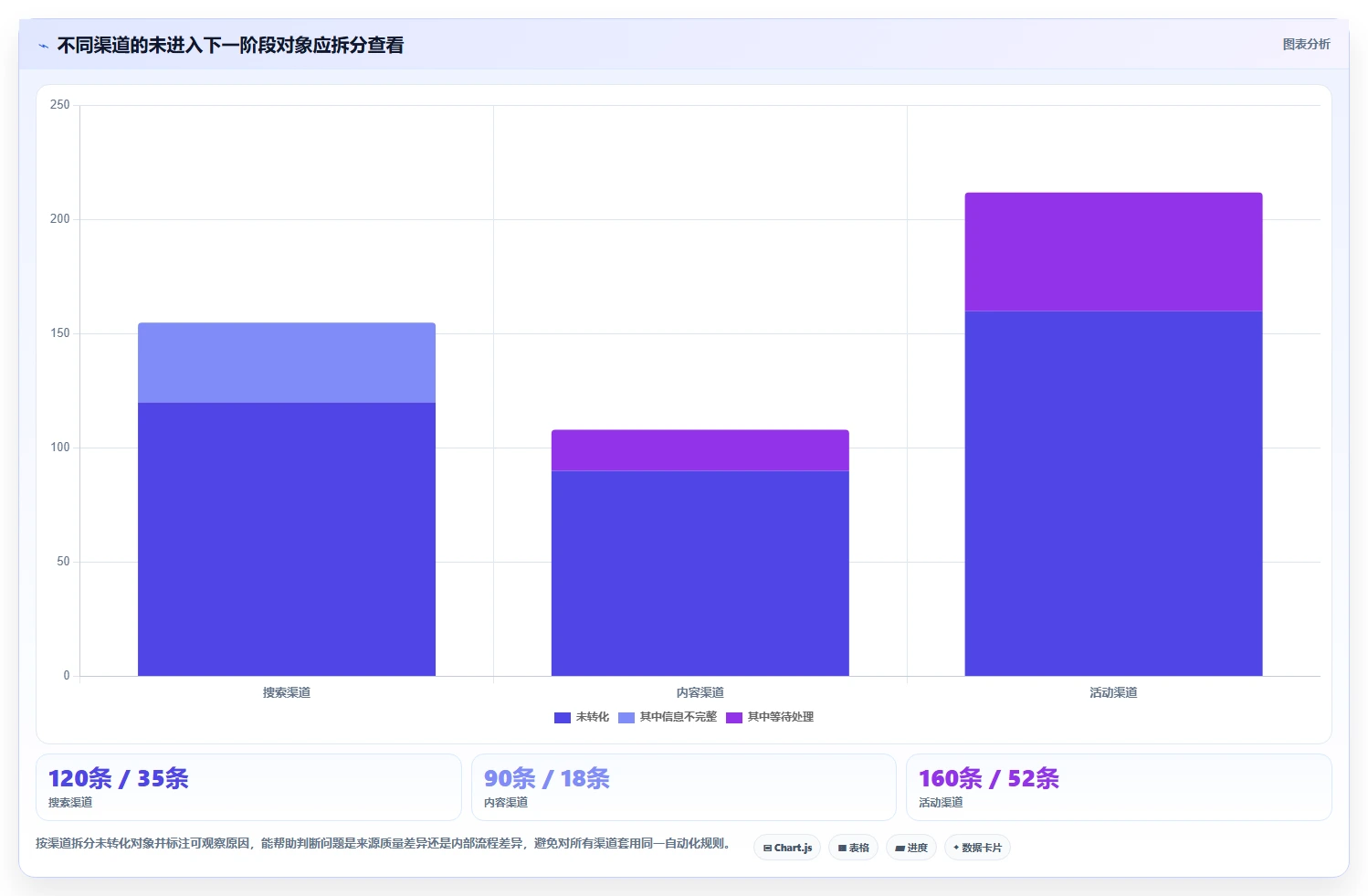Image resolution: width=1368 pixels, height=896 pixels.
Task: Open the 160条 / 52条 活动渠道 card
Action: pyautogui.click(x=1119, y=787)
